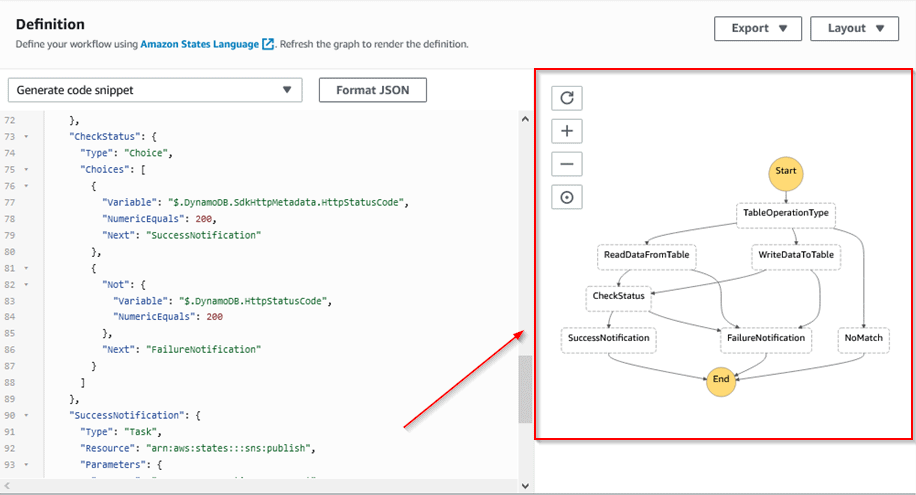Screen dimensions: 916x495
Task: Center the workflow graph view
Action: (567, 198)
